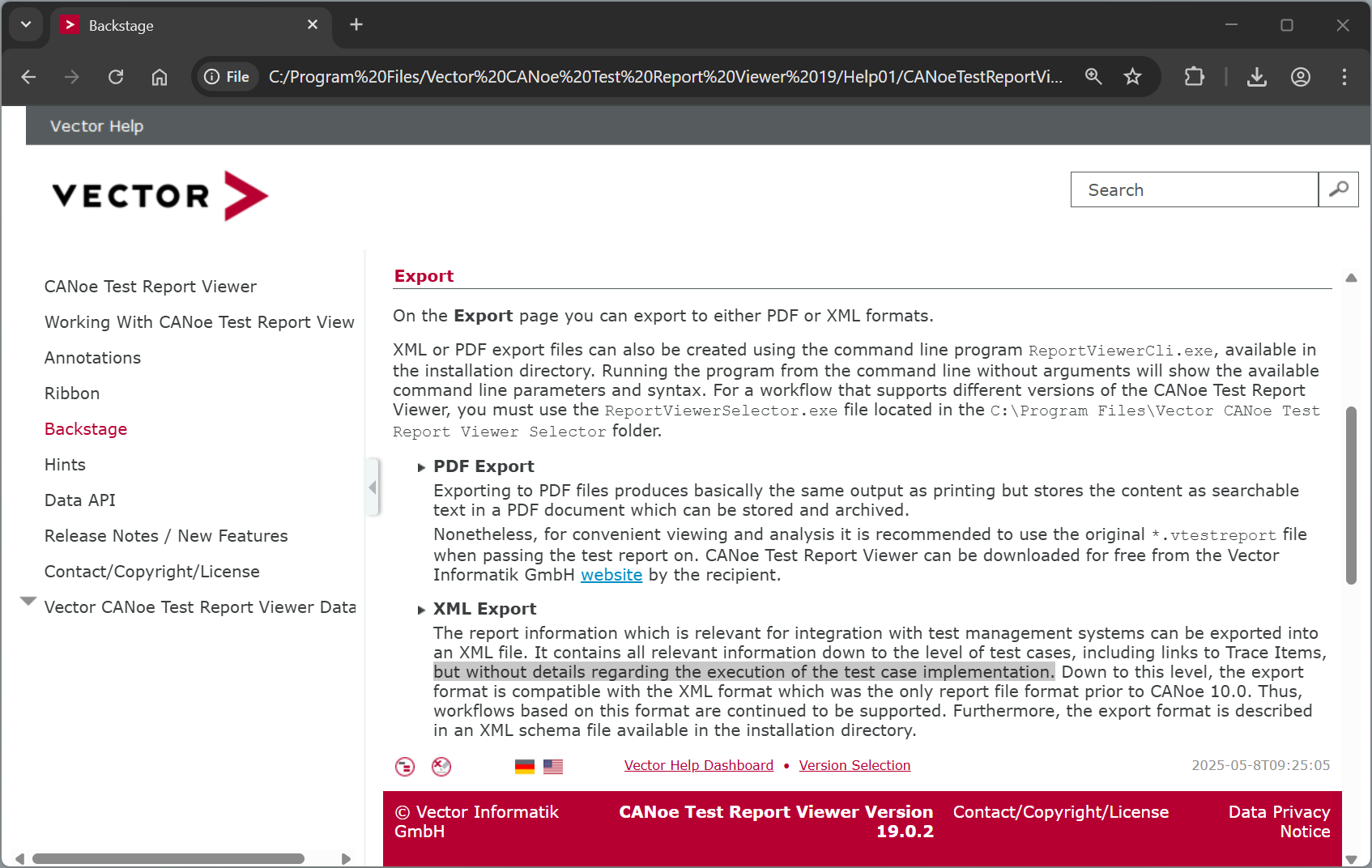
Task: Open the browser extensions icon
Action: (1194, 77)
